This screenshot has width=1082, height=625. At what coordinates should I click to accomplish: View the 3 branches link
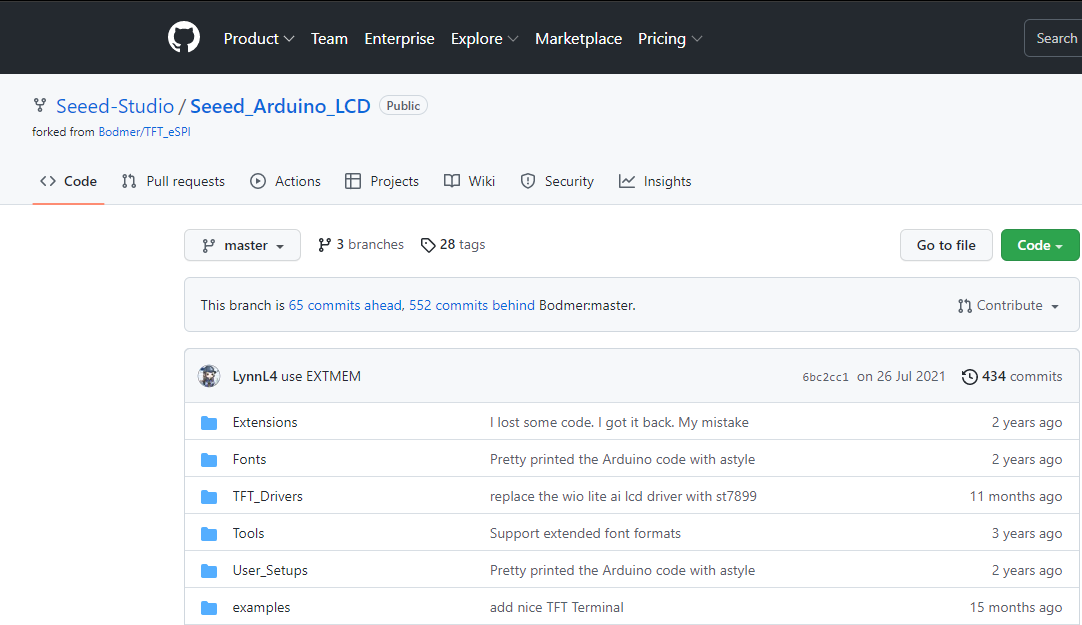coord(361,245)
